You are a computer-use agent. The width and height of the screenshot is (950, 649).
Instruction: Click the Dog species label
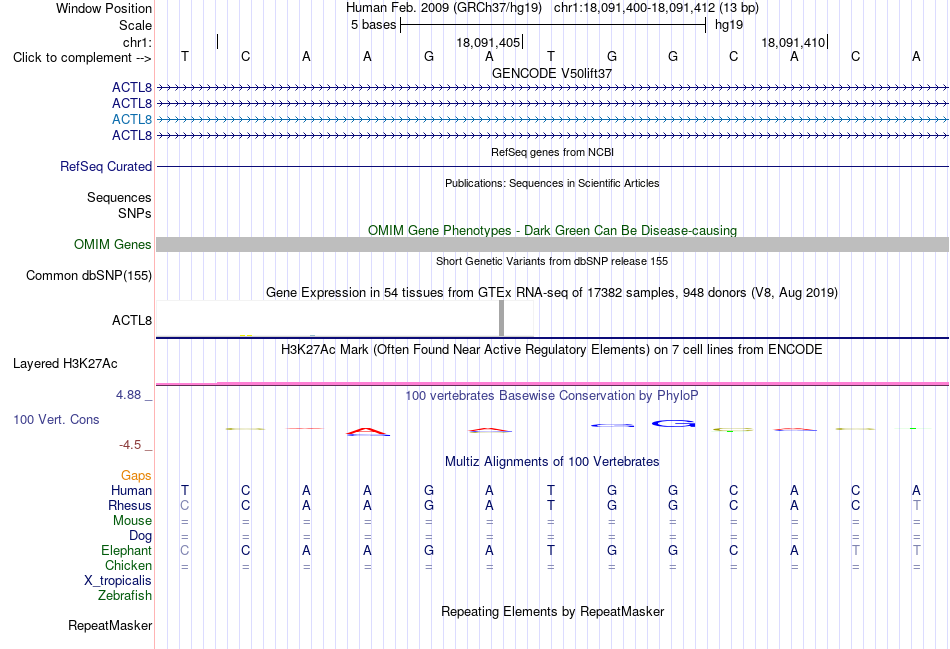click(x=140, y=536)
